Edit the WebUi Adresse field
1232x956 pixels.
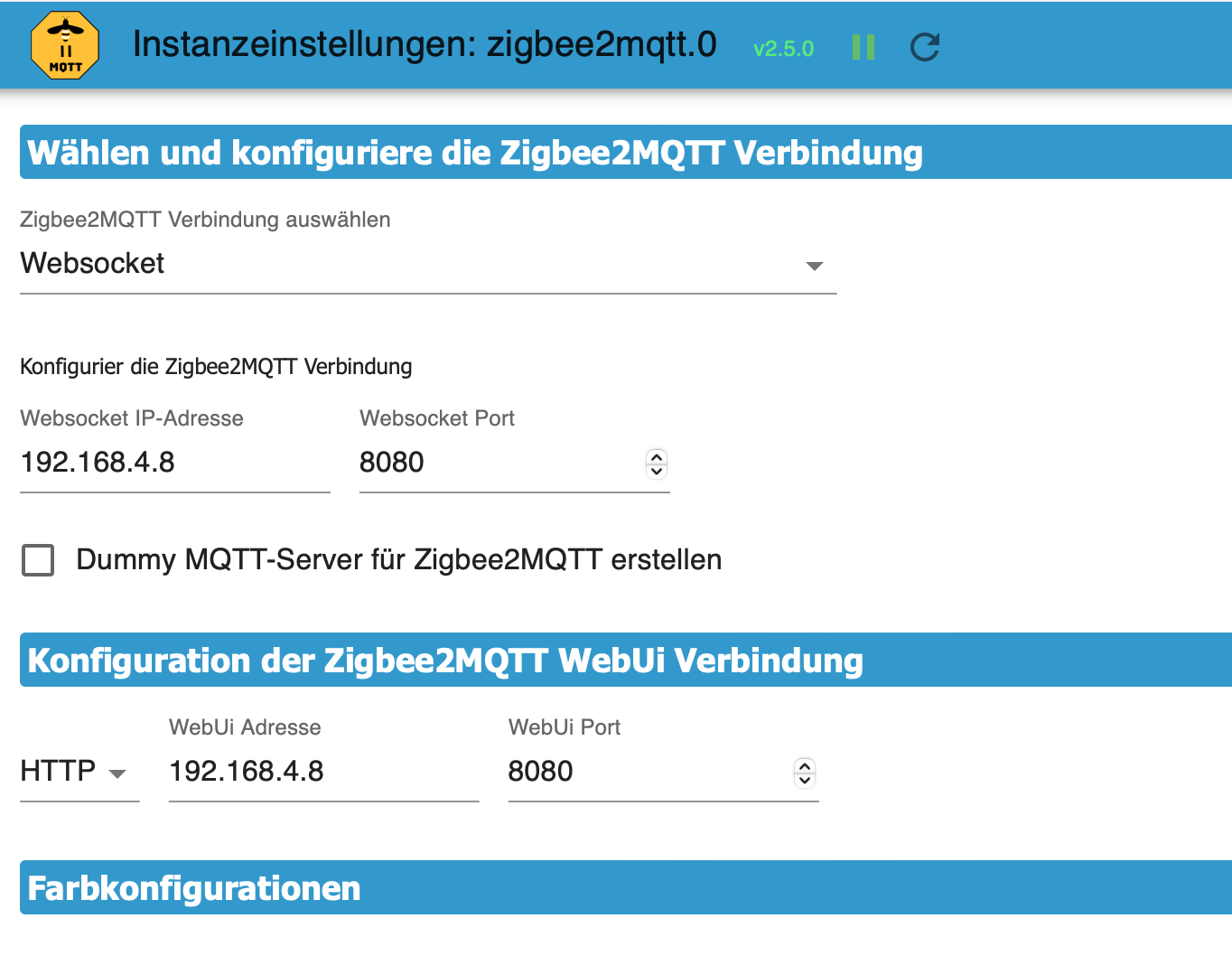point(323,772)
